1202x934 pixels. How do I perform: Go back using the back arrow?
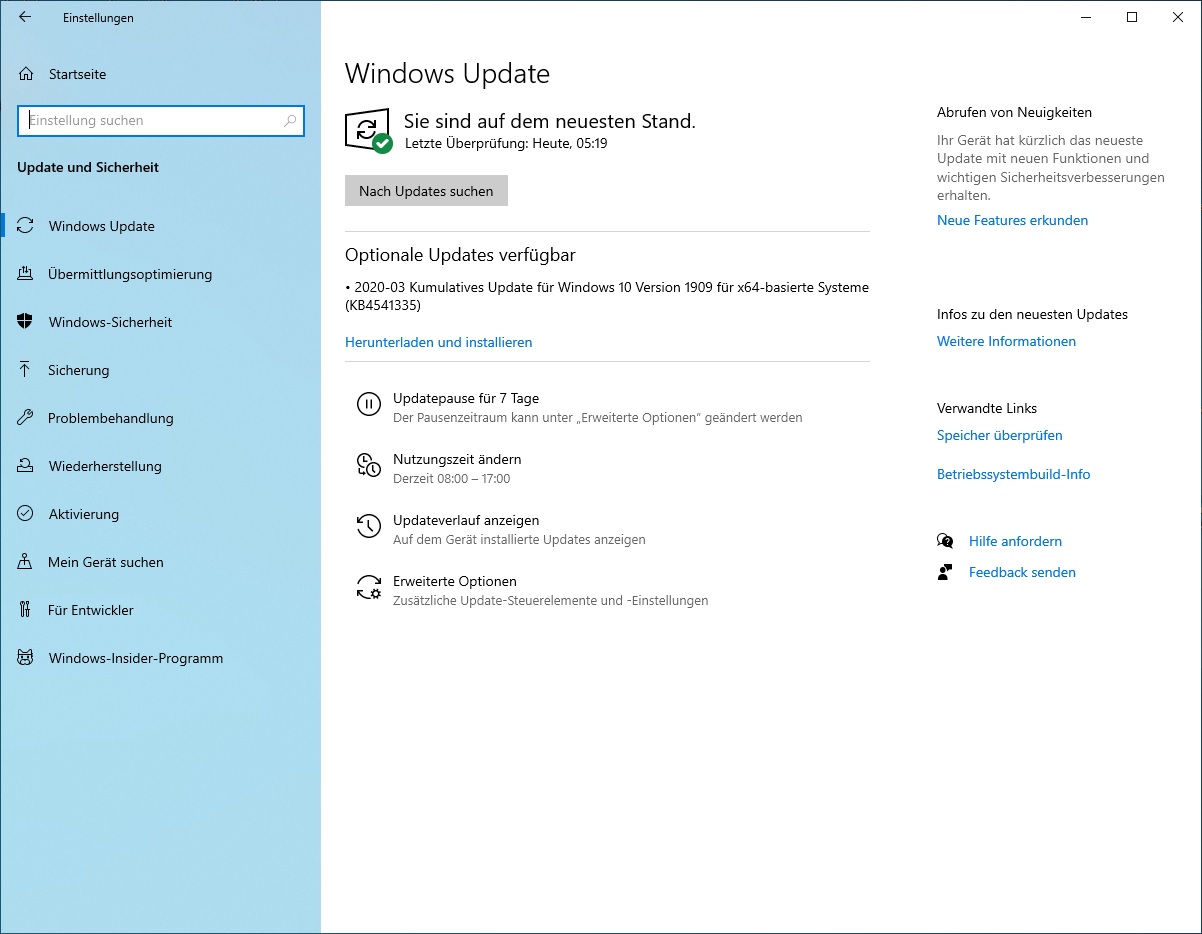click(x=25, y=17)
